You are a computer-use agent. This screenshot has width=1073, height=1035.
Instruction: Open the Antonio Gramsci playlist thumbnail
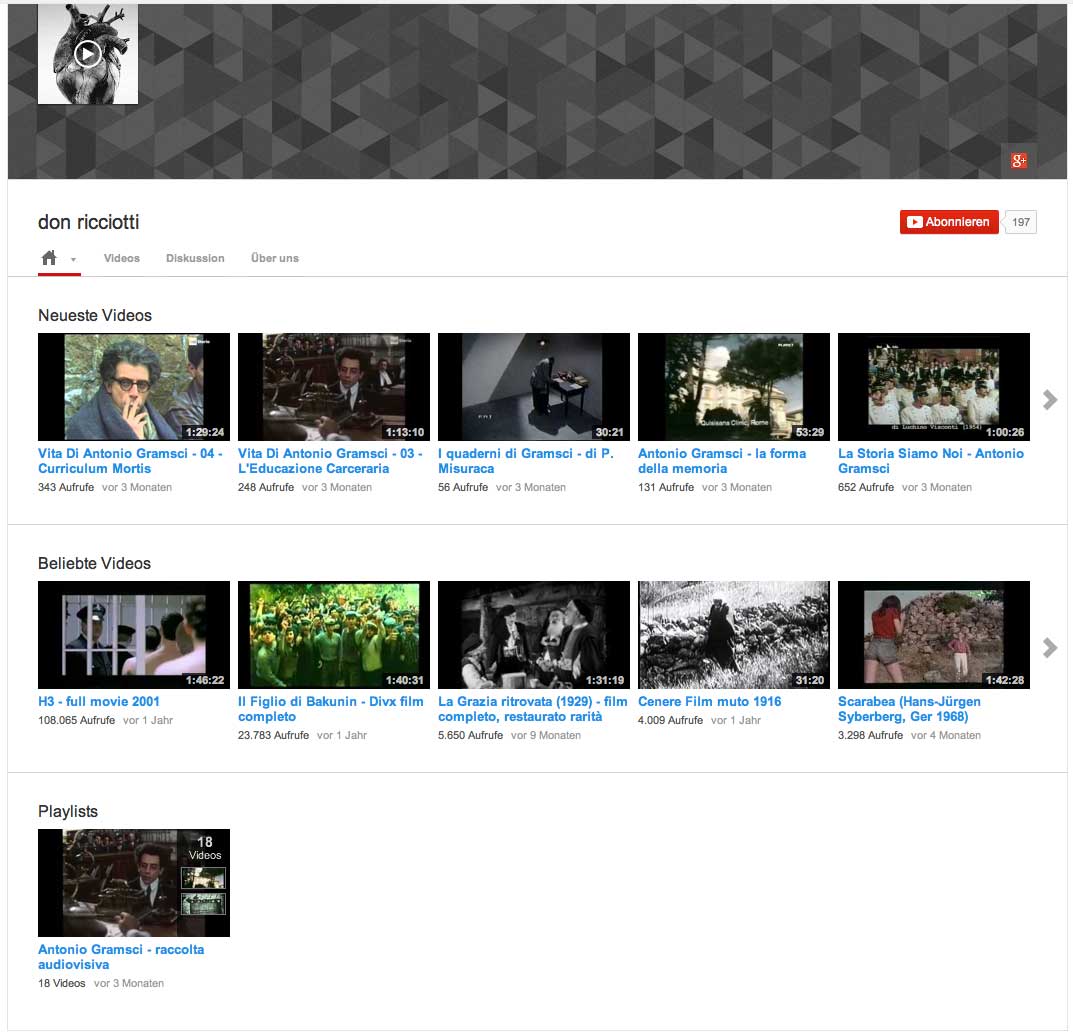134,882
